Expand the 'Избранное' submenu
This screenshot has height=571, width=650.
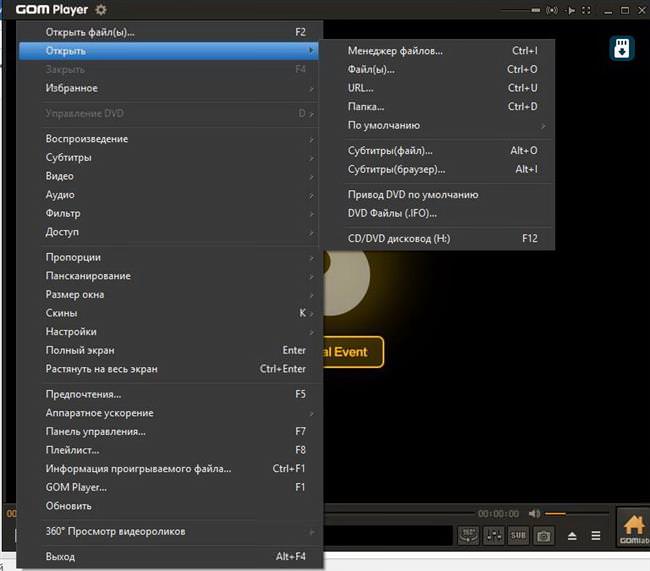pyautogui.click(x=169, y=88)
